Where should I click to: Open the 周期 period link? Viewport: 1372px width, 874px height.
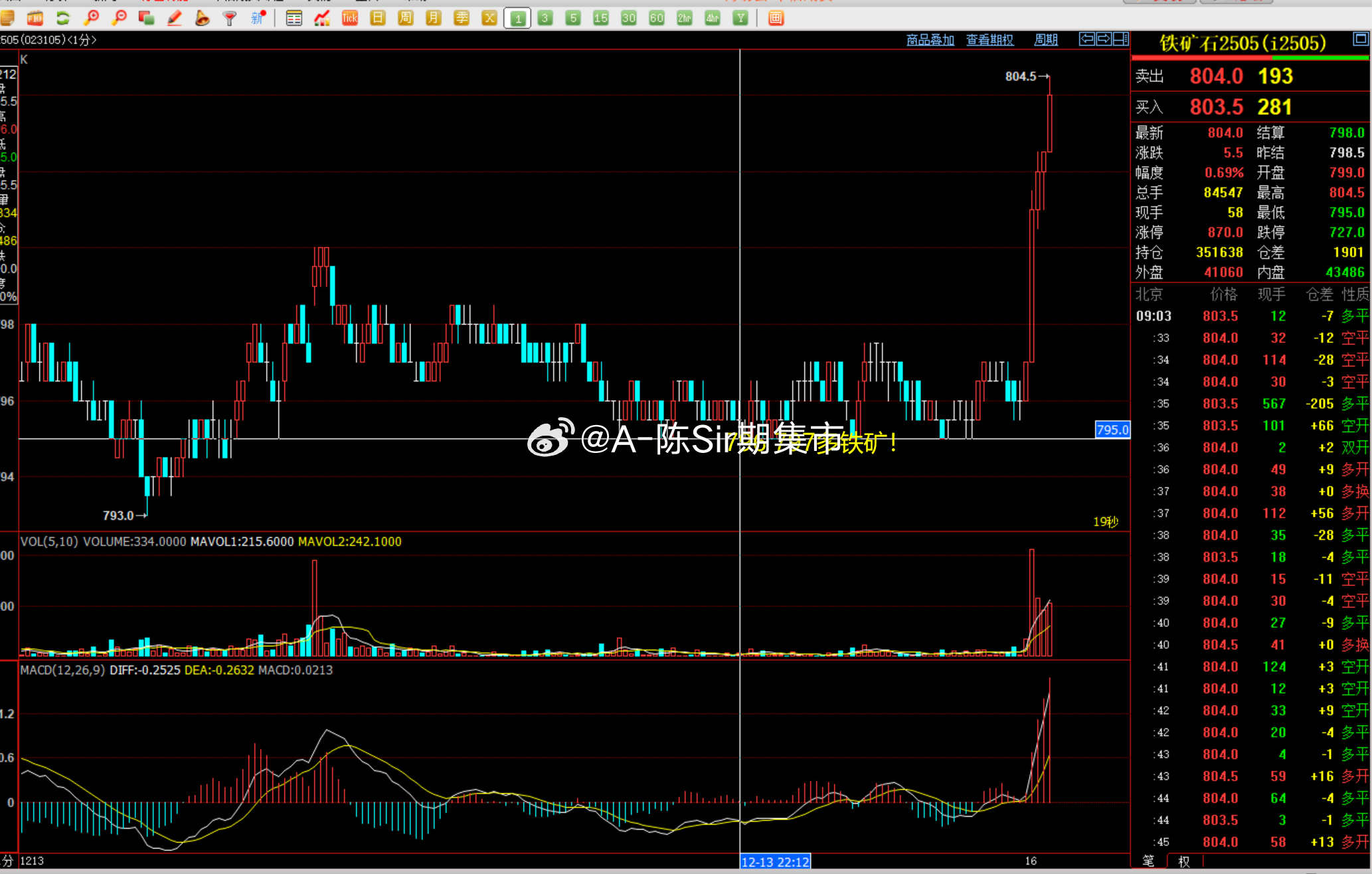tap(1046, 40)
